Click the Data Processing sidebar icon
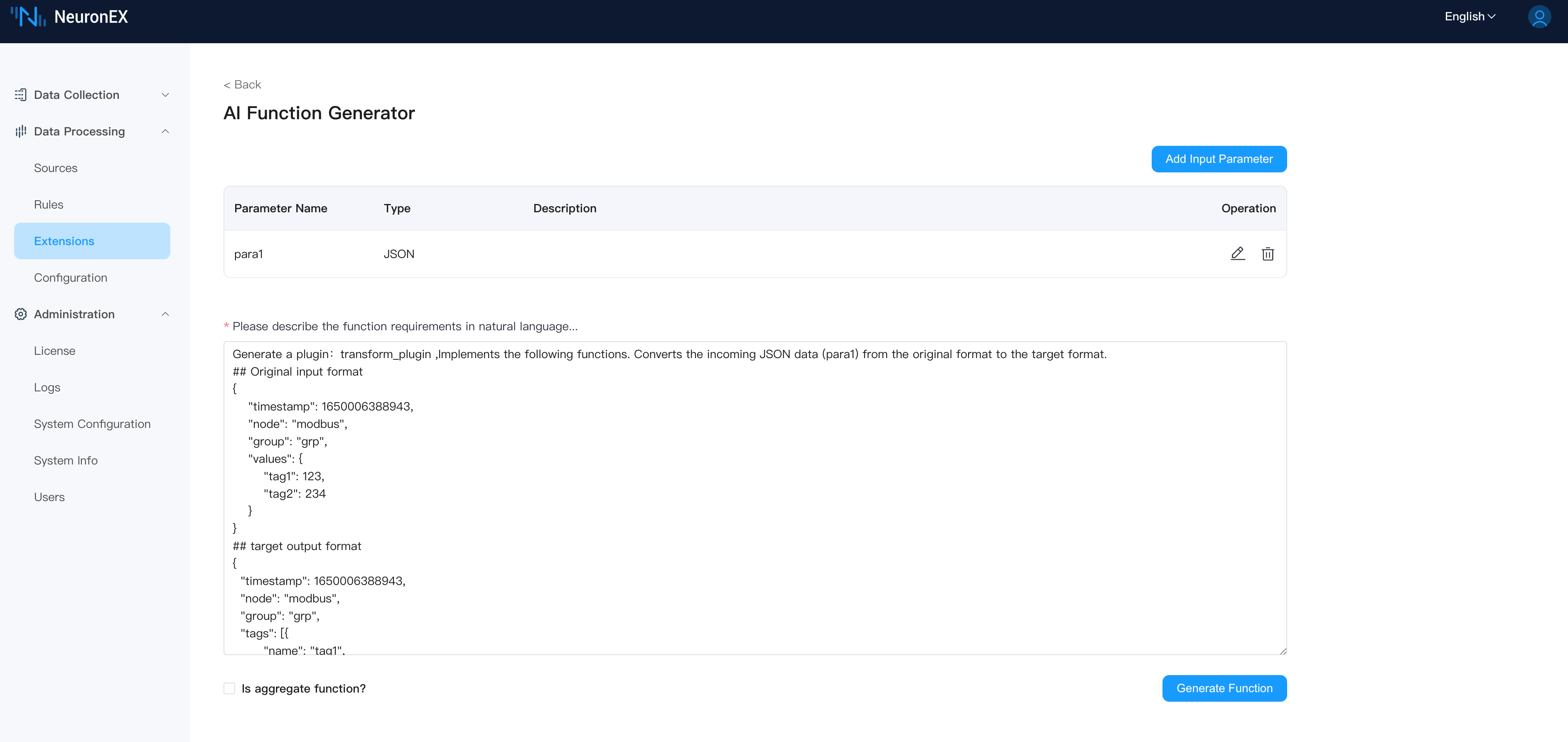Image resolution: width=1568 pixels, height=742 pixels. [21, 131]
